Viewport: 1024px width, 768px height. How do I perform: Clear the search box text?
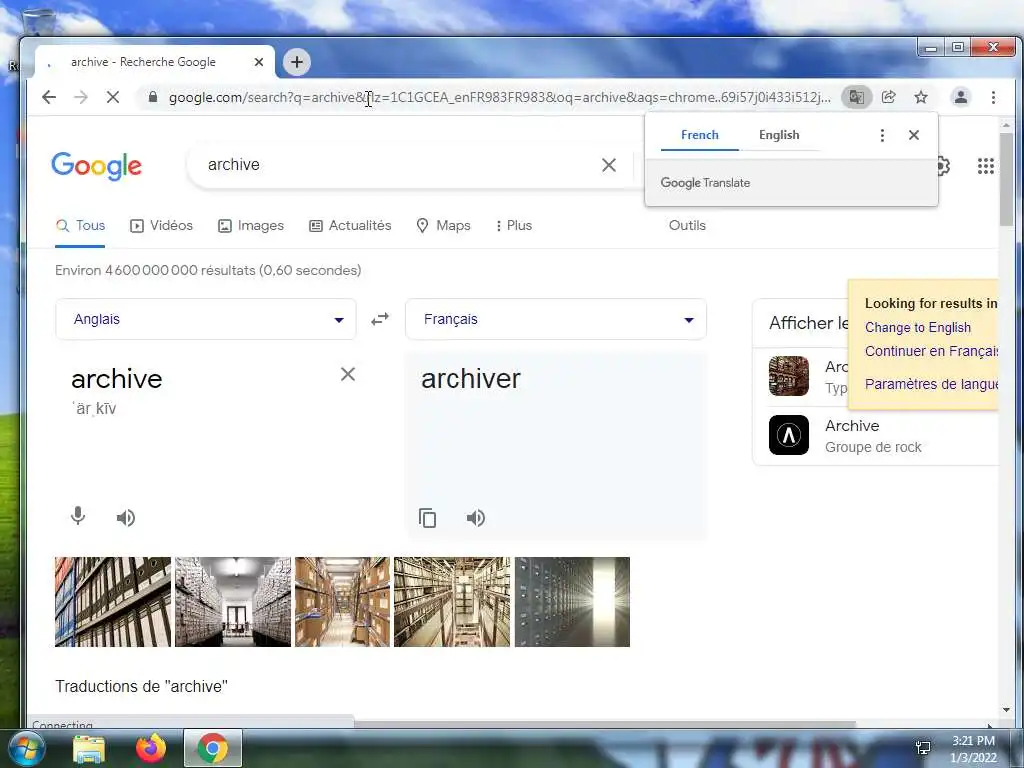(609, 165)
